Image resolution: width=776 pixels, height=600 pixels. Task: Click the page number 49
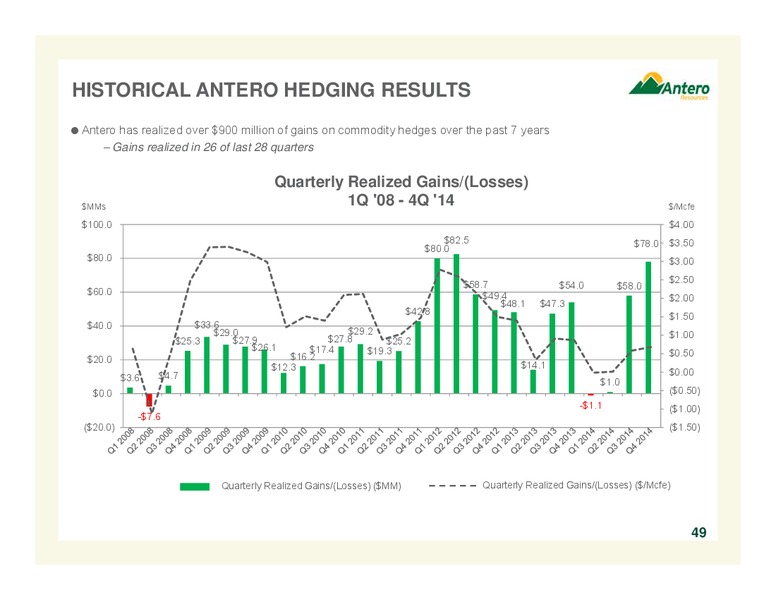coord(698,533)
